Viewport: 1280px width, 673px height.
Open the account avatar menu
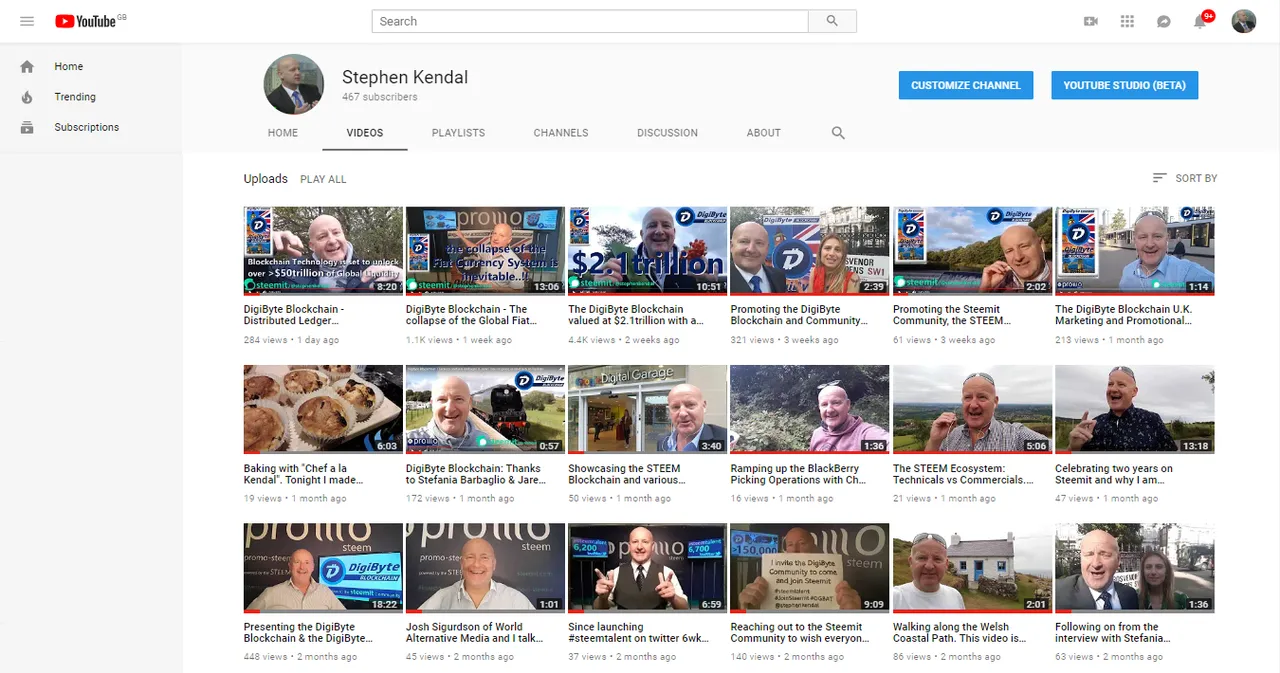coord(1244,21)
